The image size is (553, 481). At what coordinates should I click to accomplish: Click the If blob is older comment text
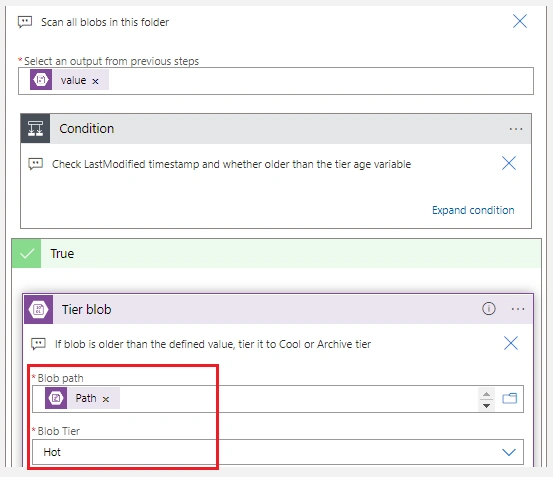point(213,344)
